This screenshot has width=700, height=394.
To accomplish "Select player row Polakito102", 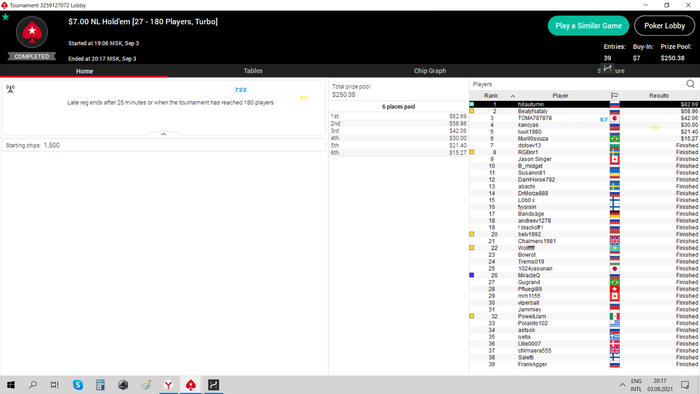I will [x=584, y=323].
